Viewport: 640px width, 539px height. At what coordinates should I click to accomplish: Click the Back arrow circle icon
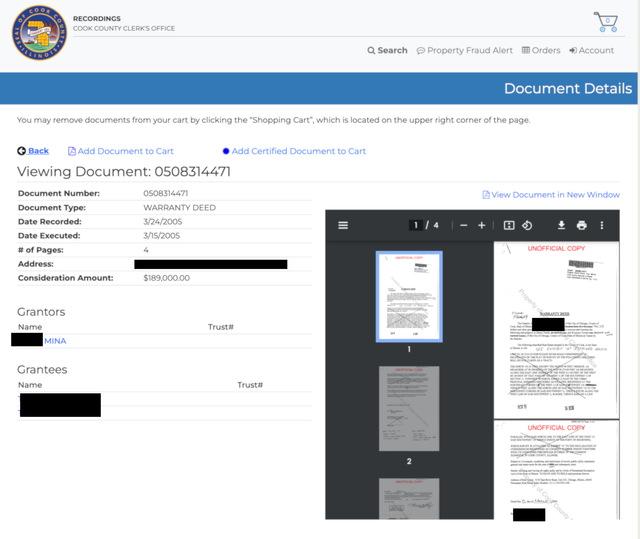[x=22, y=151]
